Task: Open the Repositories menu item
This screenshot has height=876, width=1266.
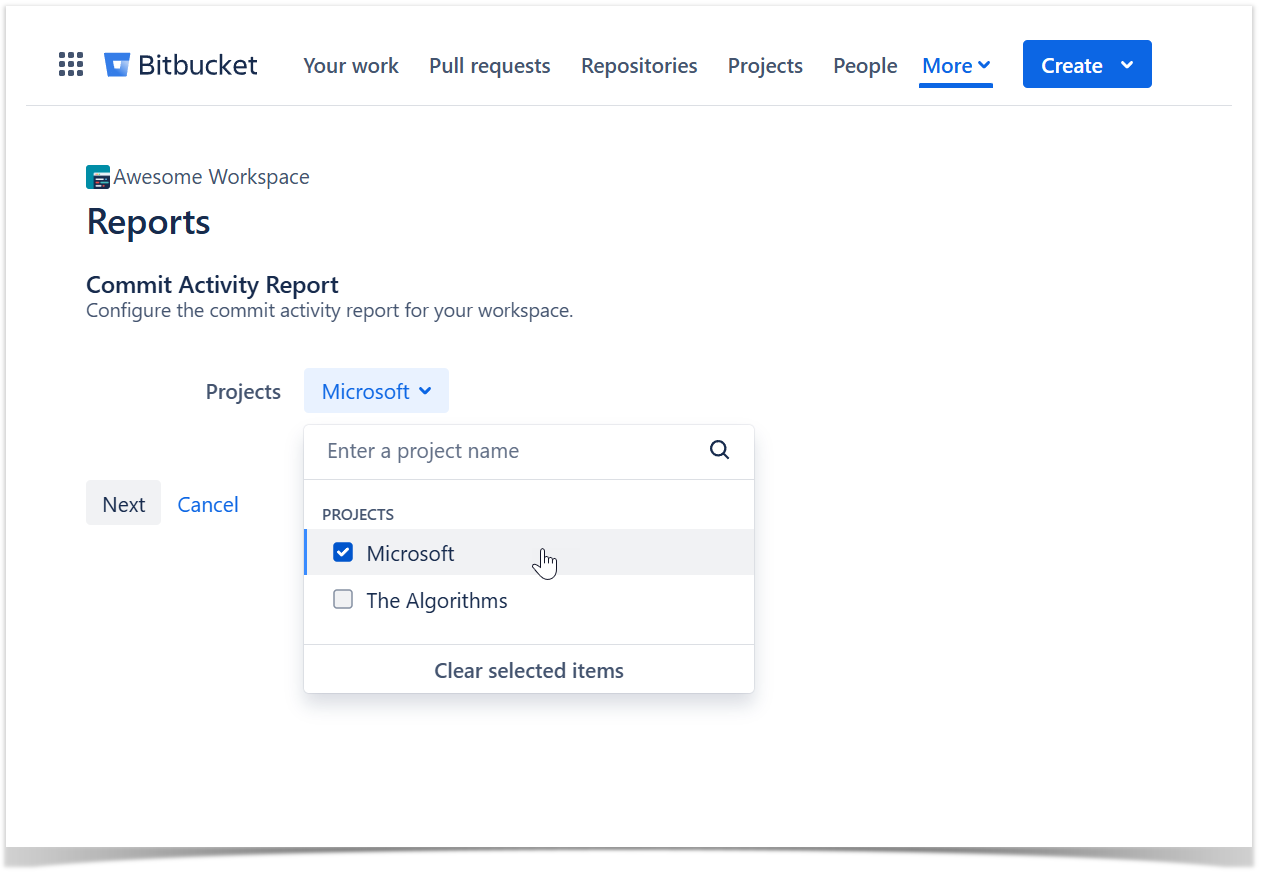Action: pos(639,66)
